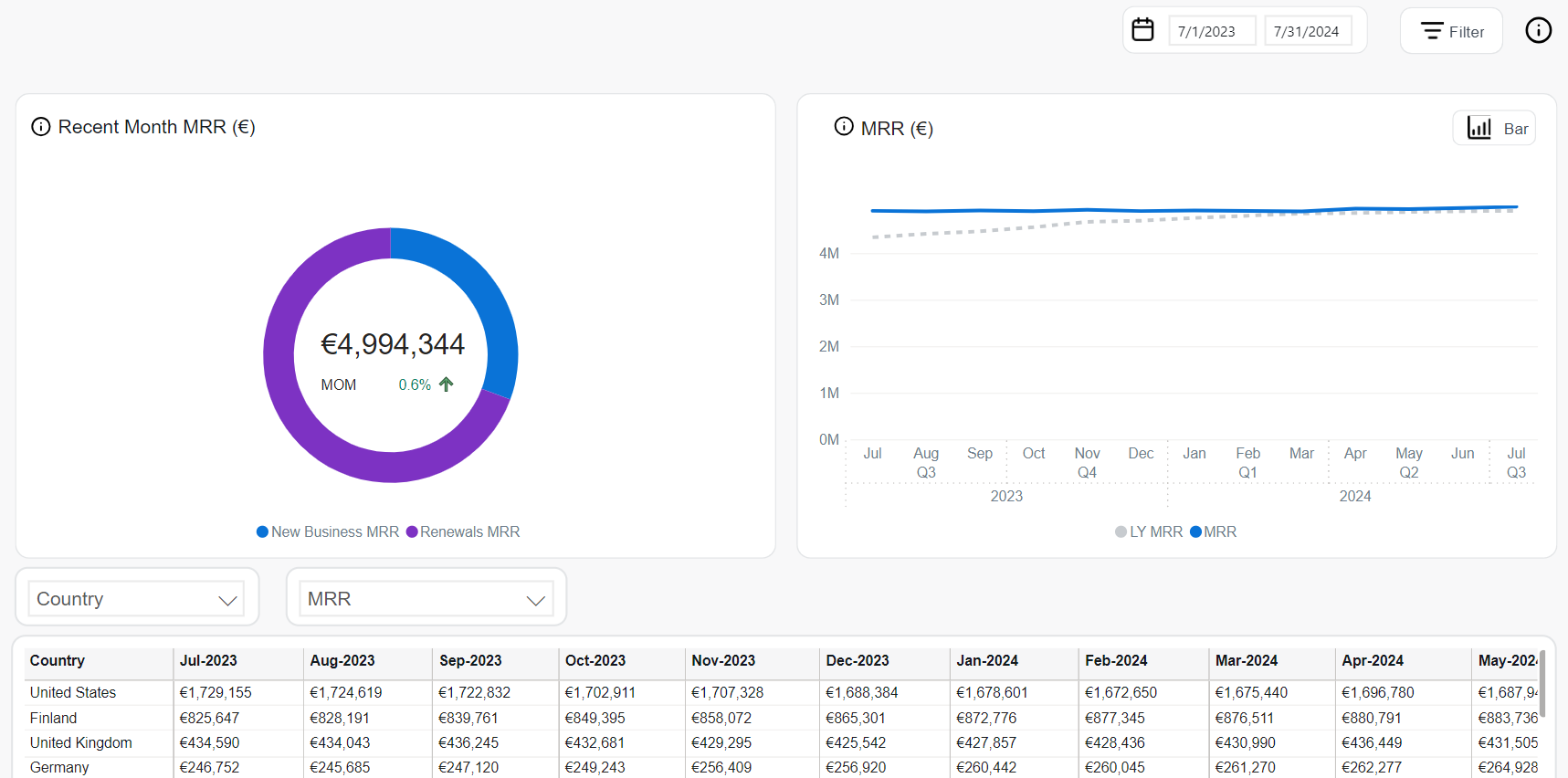Viewport: 1568px width, 778px height.
Task: Click the 4M y-axis label
Action: [829, 253]
